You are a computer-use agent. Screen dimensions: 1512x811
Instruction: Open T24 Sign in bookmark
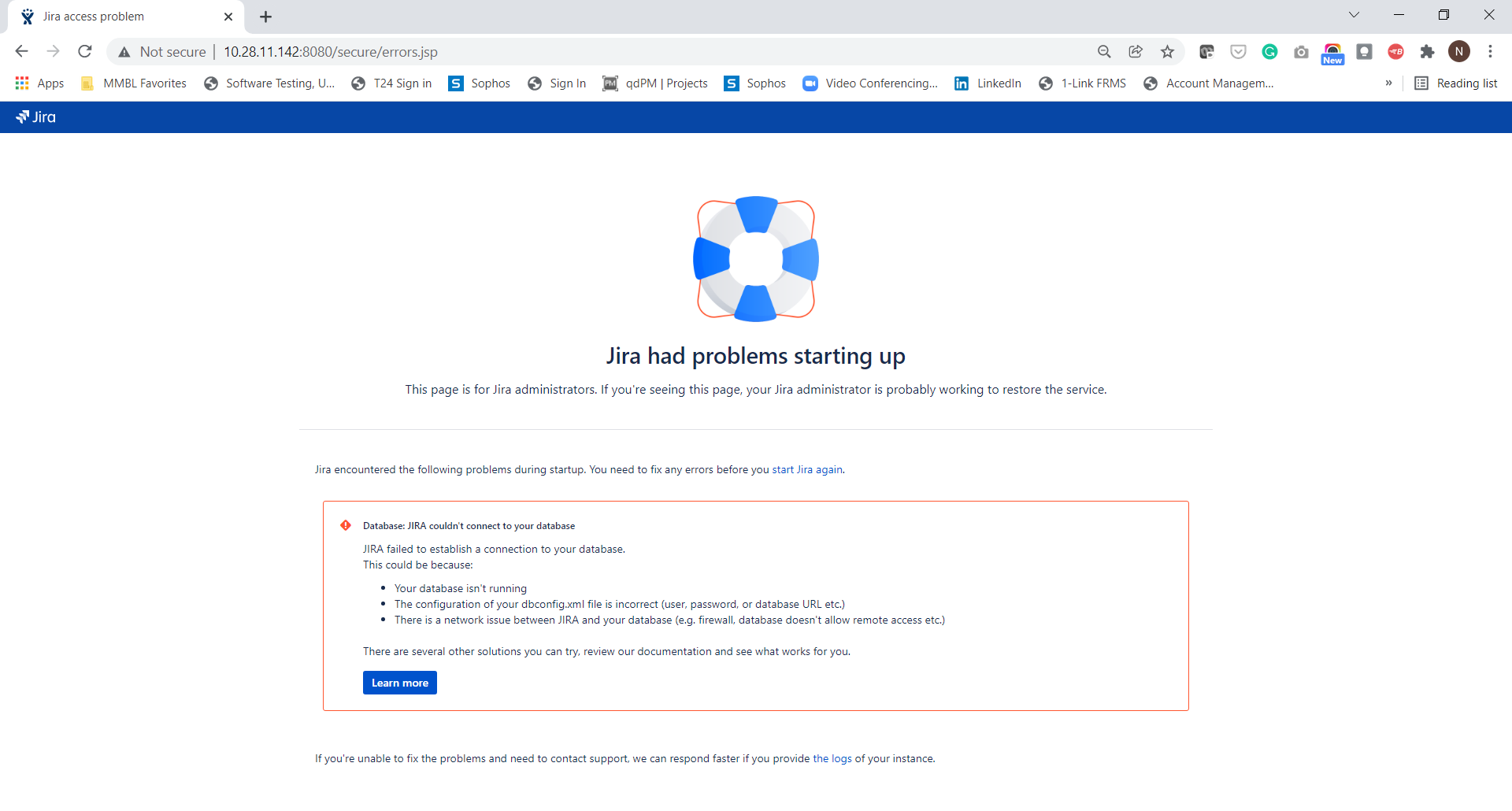tap(391, 83)
